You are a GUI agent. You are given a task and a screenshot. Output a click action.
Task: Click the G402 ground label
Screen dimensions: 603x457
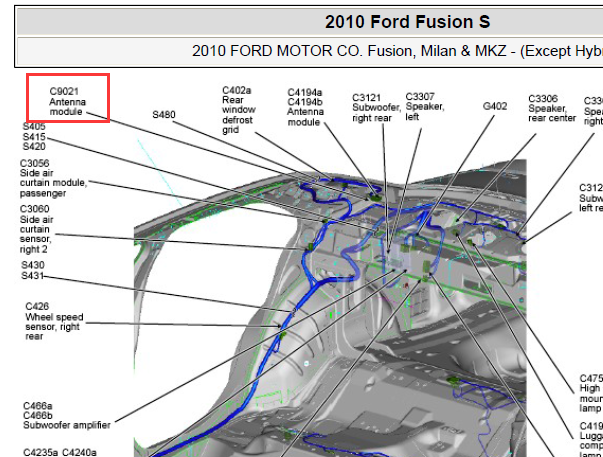coord(495,106)
